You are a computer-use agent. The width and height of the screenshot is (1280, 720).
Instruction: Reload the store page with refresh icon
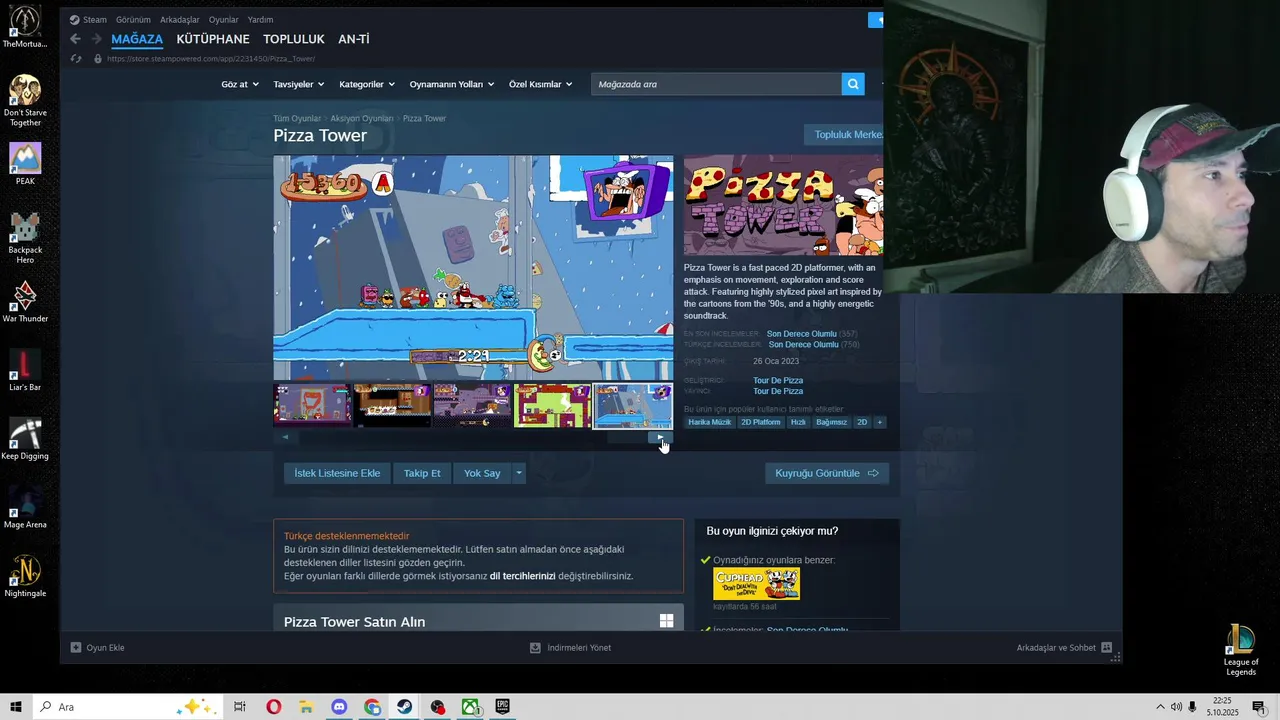coord(76,59)
